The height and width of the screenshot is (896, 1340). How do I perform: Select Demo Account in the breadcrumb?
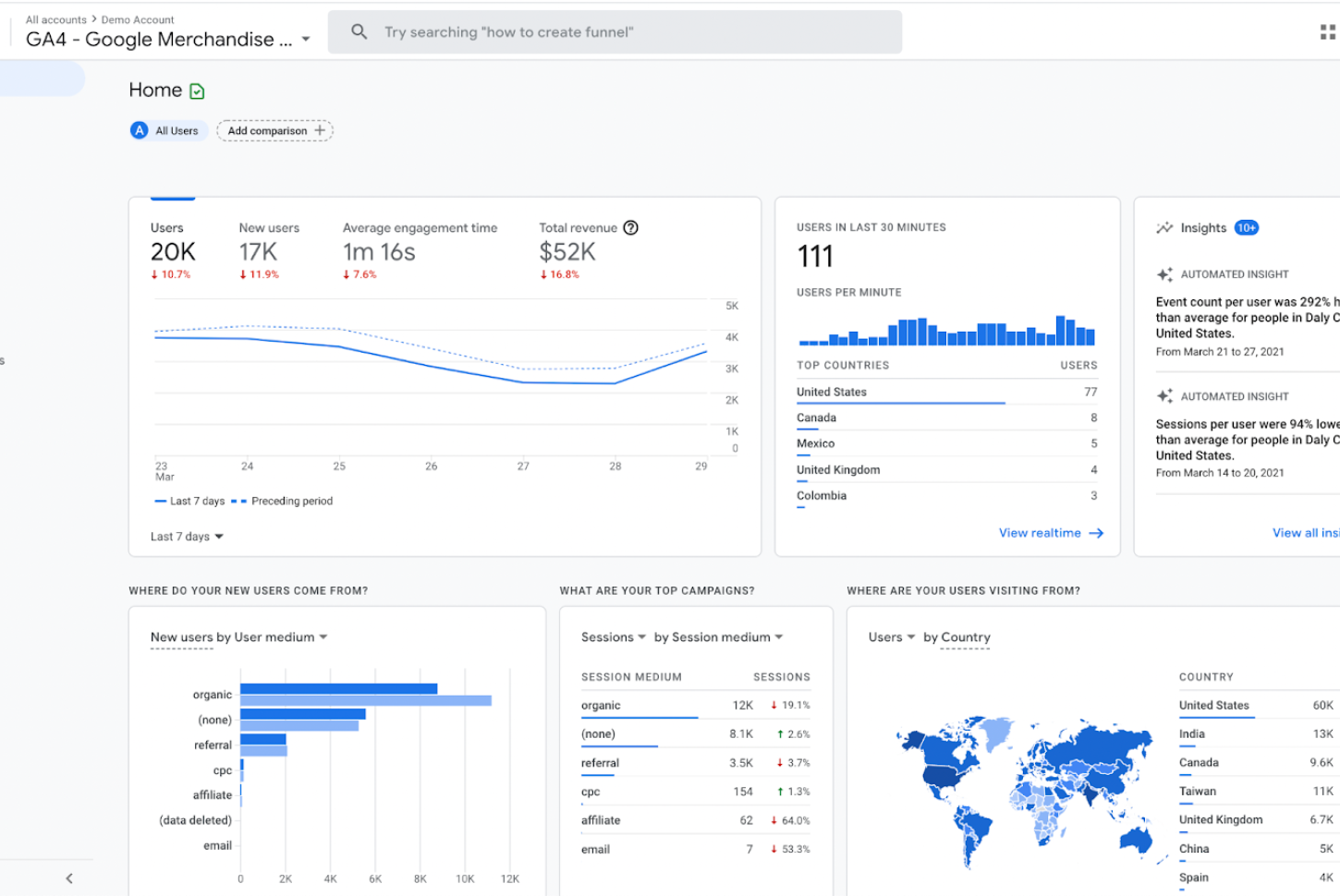[138, 18]
